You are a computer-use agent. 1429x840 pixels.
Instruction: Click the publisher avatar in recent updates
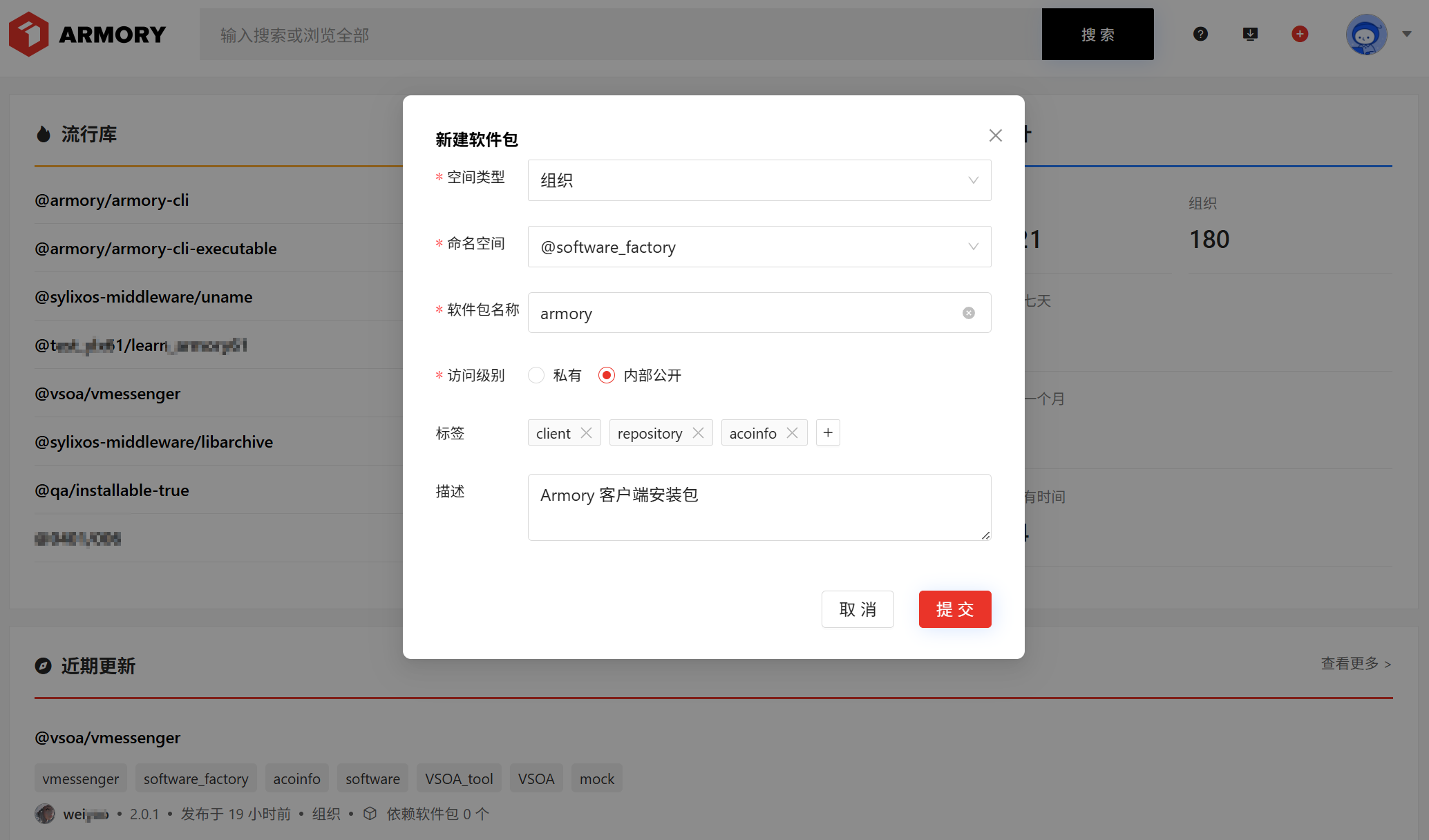(45, 814)
